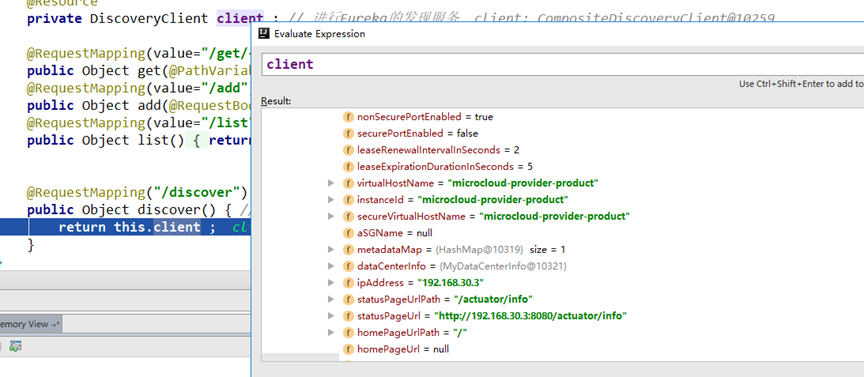Select the virtualHostName field icon
Image resolution: width=864 pixels, height=377 pixels.
click(x=348, y=183)
